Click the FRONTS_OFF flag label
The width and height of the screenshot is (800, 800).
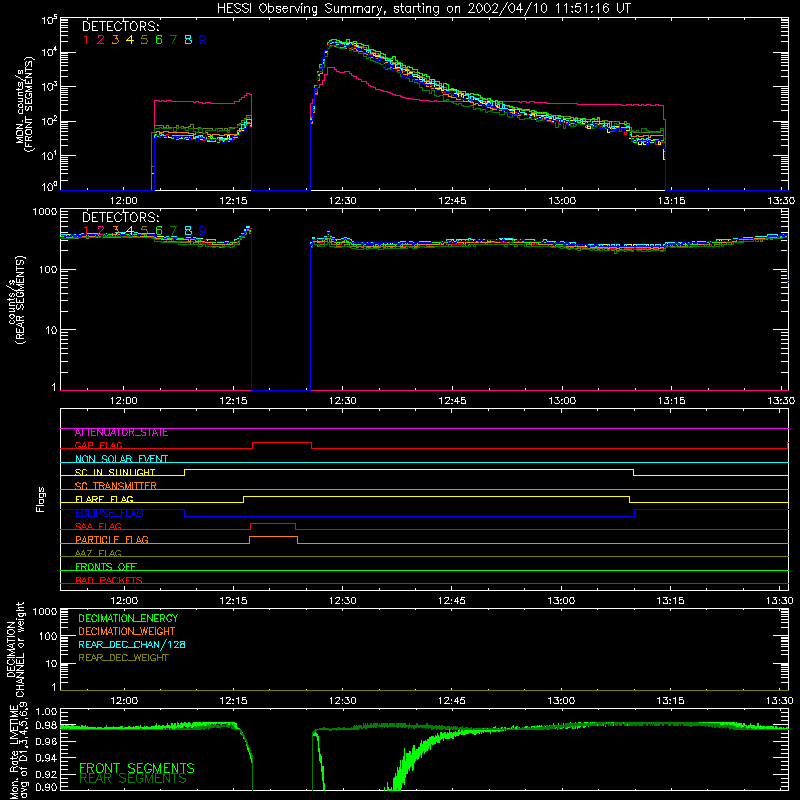click(106, 567)
